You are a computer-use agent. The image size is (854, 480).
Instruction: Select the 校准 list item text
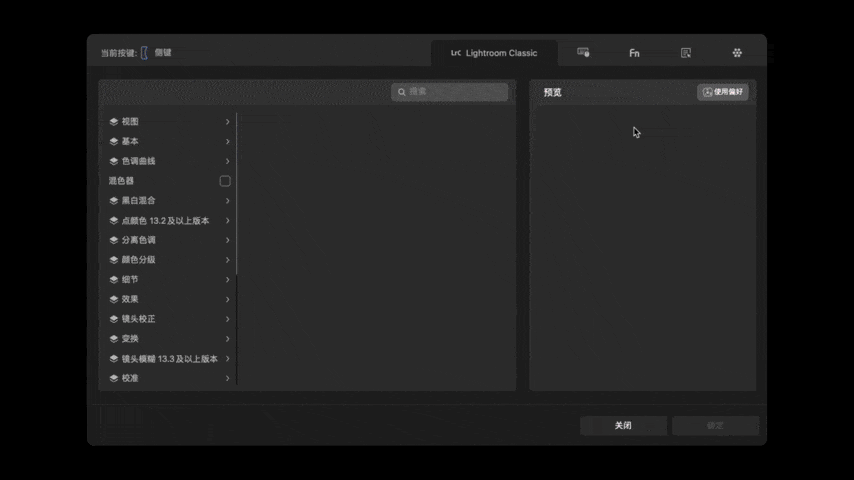click(130, 378)
